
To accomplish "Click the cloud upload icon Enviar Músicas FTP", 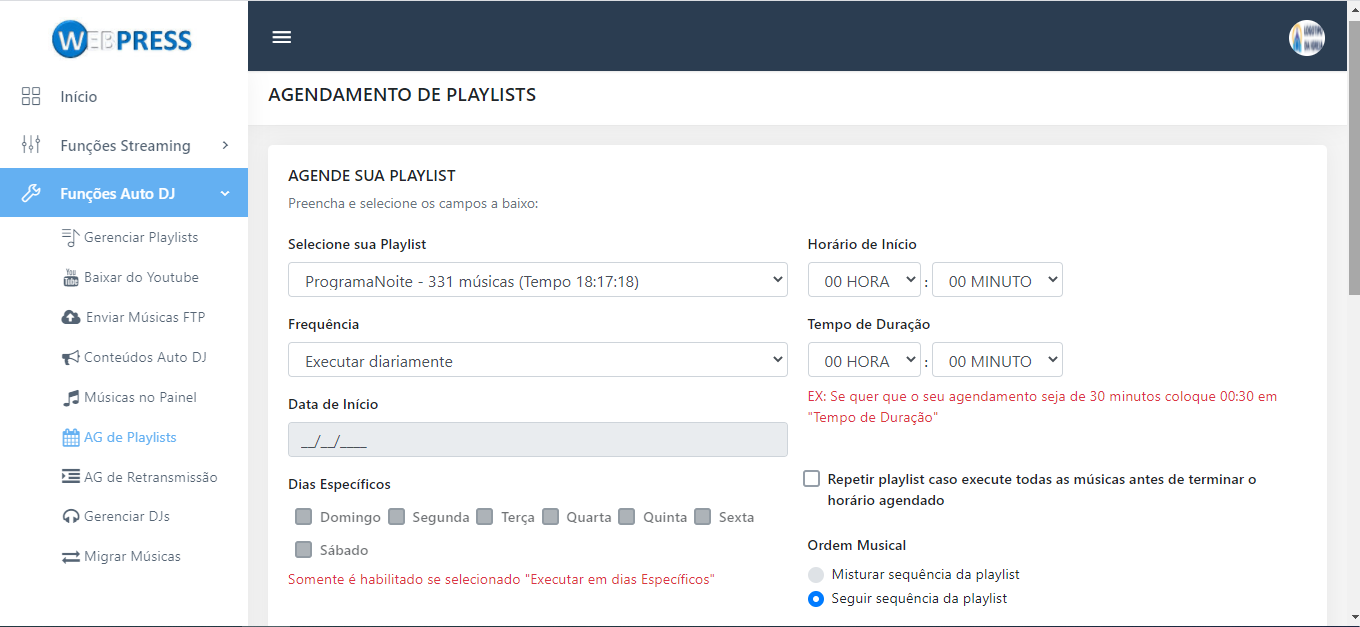I will pyautogui.click(x=71, y=317).
